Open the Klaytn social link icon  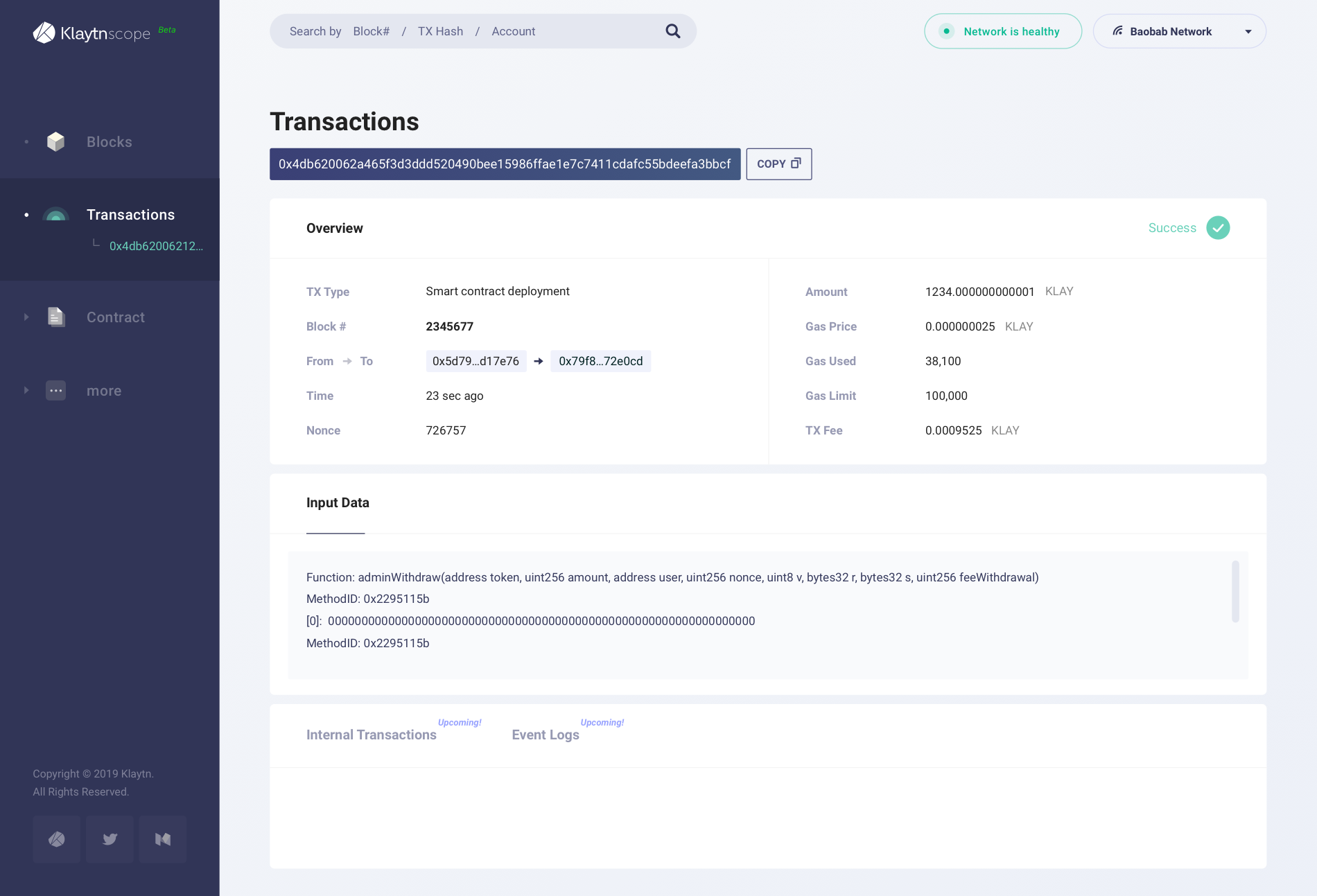pos(57,839)
